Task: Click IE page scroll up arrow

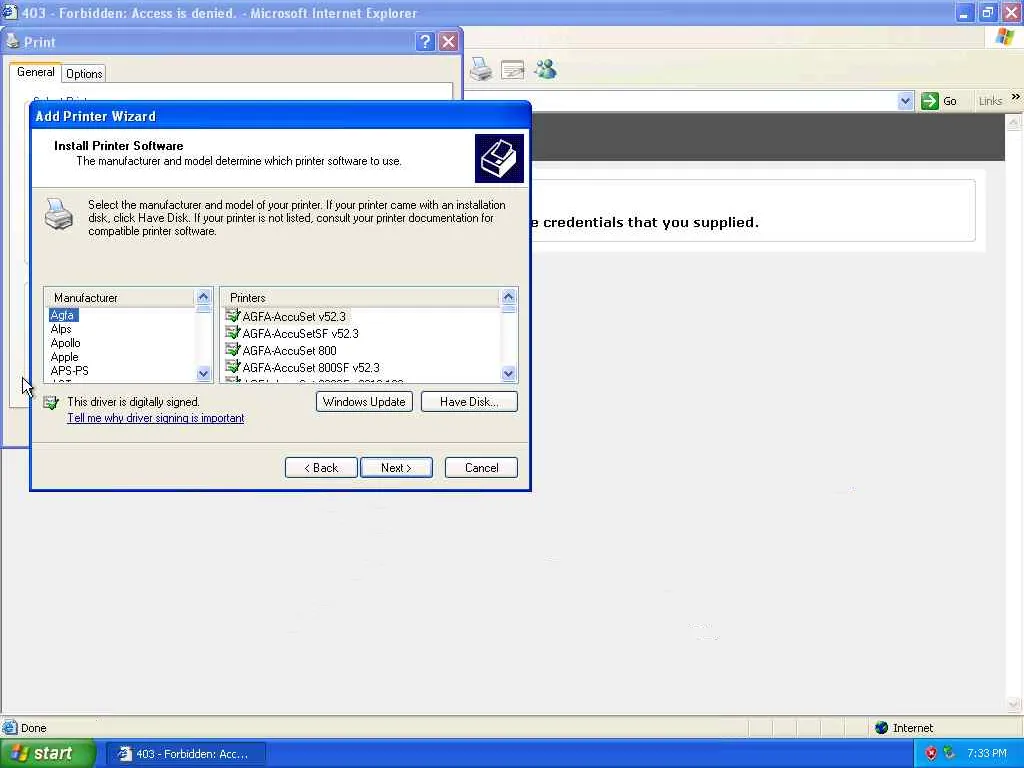Action: pos(1014,122)
